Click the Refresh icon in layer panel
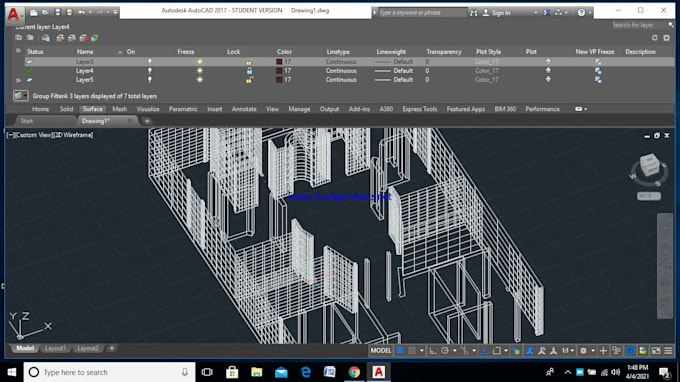 [x=654, y=38]
